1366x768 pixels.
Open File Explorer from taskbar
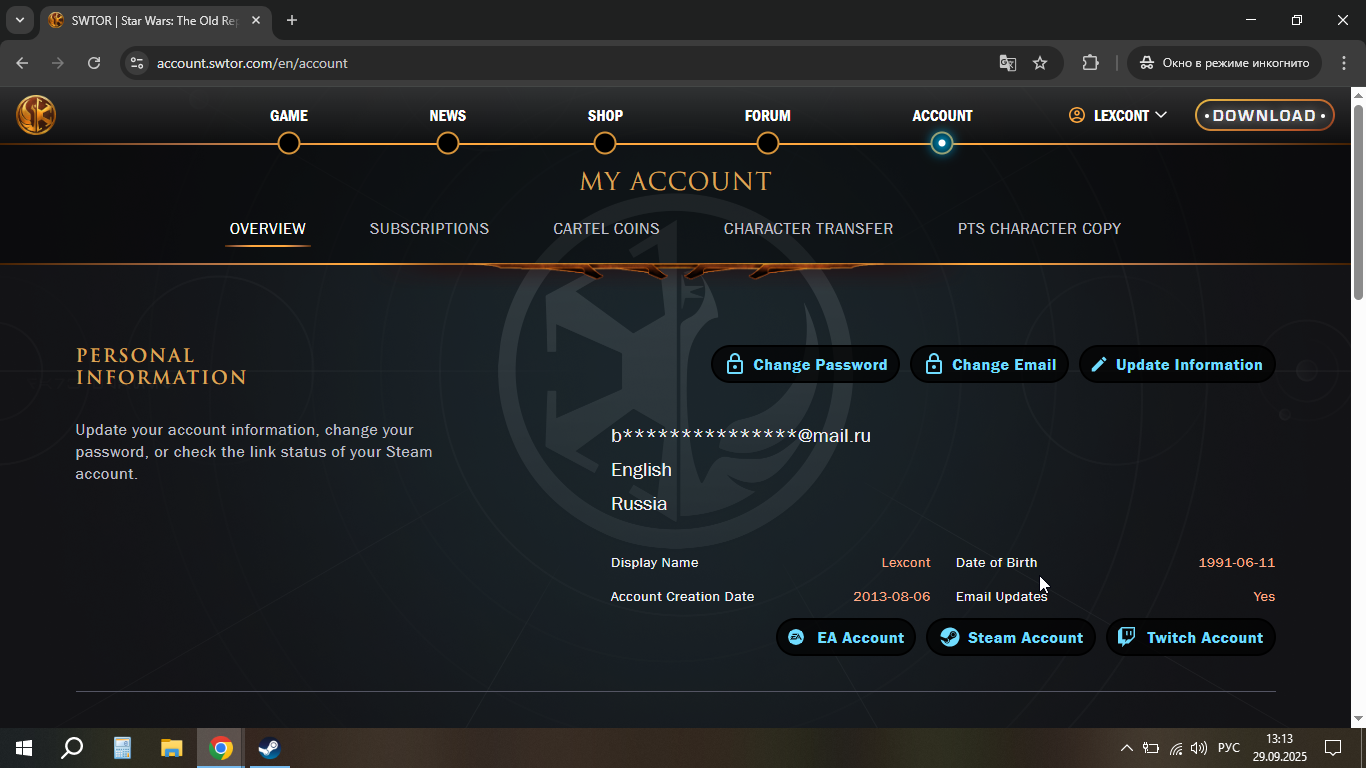click(x=172, y=748)
